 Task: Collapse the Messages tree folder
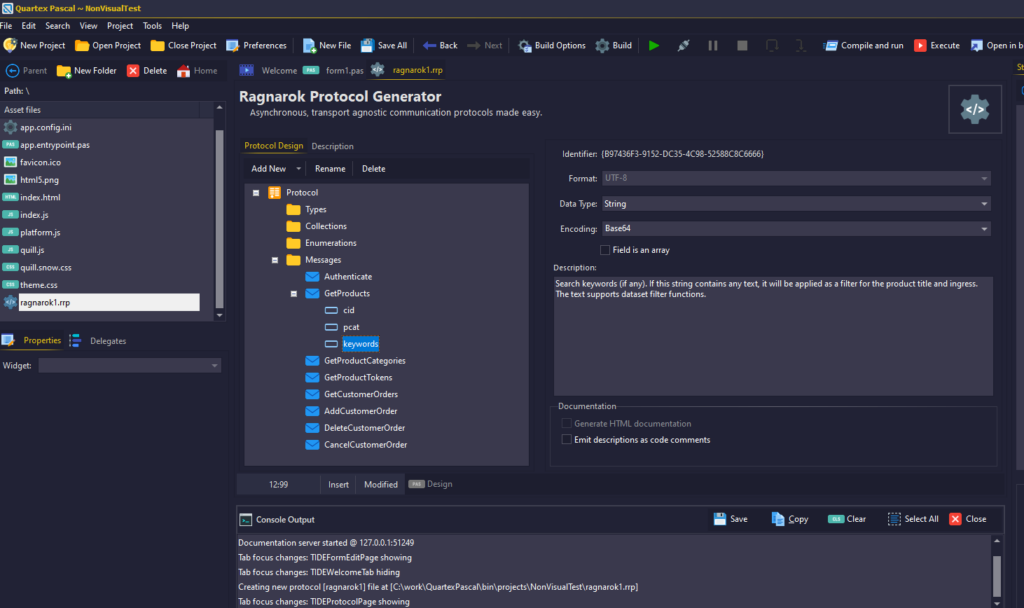pos(275,260)
